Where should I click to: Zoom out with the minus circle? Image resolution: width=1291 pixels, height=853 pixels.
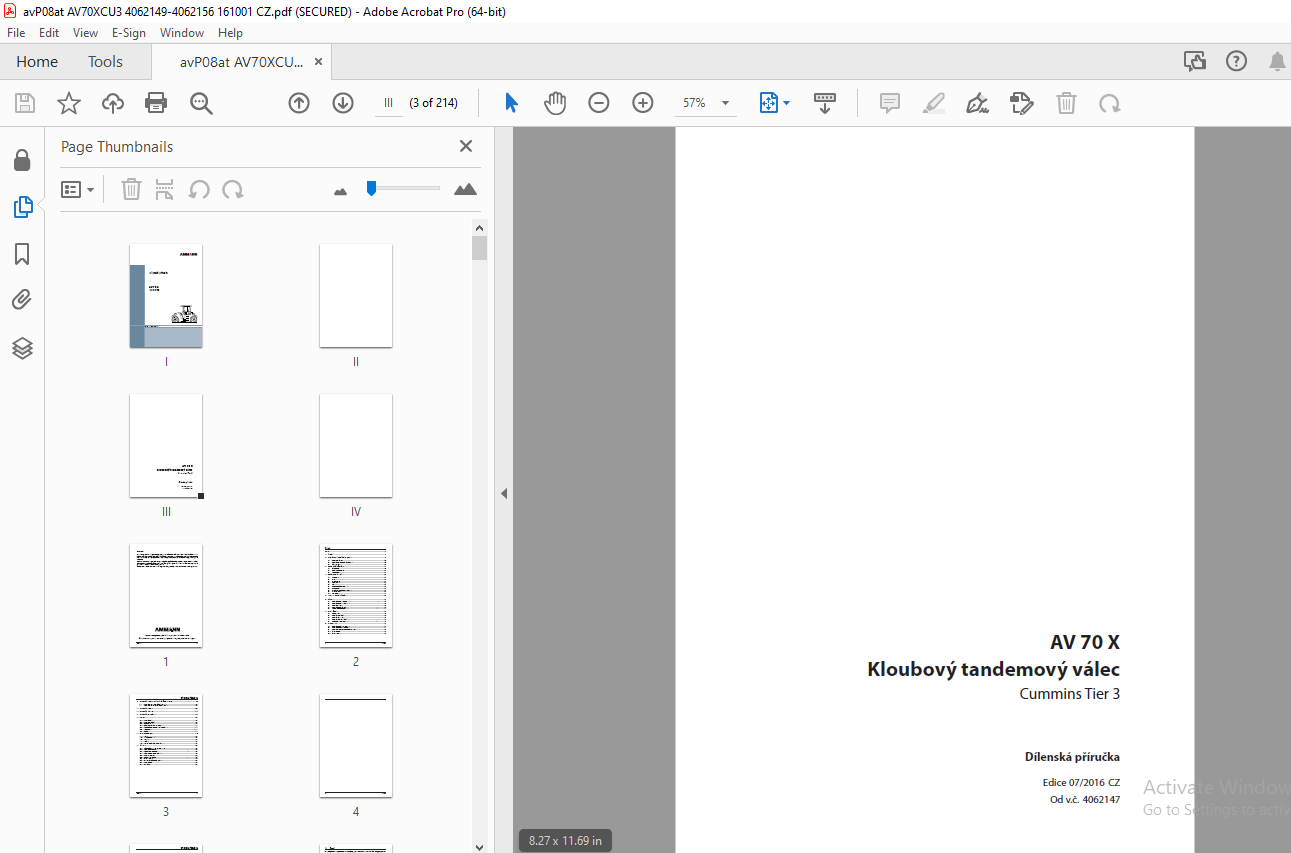pos(599,103)
